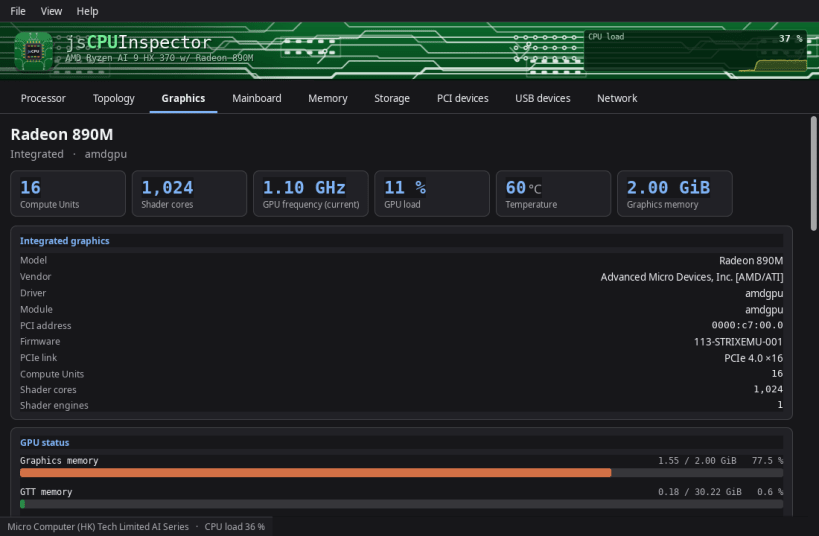The height and width of the screenshot is (536, 819).
Task: Click the 60 °C Temperature card
Action: tap(553, 193)
